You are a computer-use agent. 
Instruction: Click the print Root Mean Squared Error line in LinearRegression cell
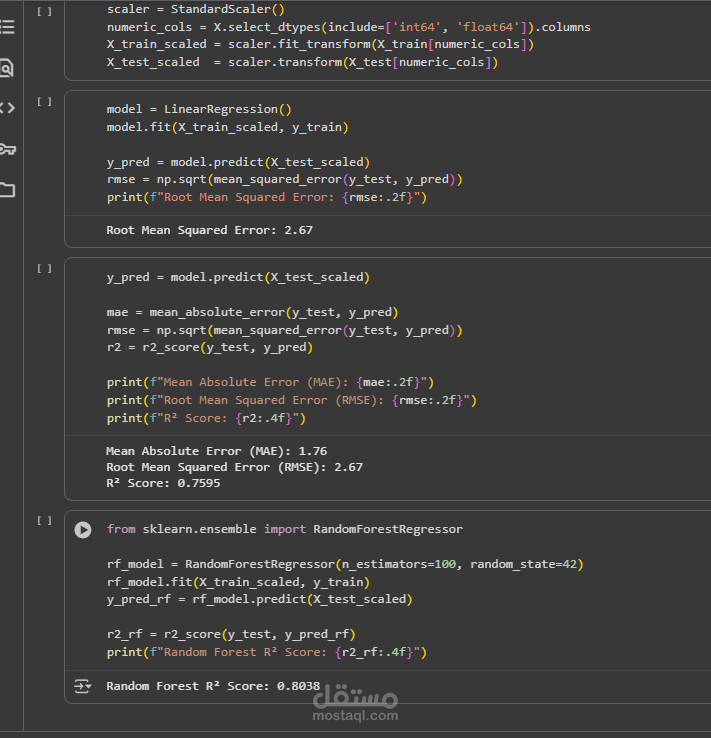point(266,197)
